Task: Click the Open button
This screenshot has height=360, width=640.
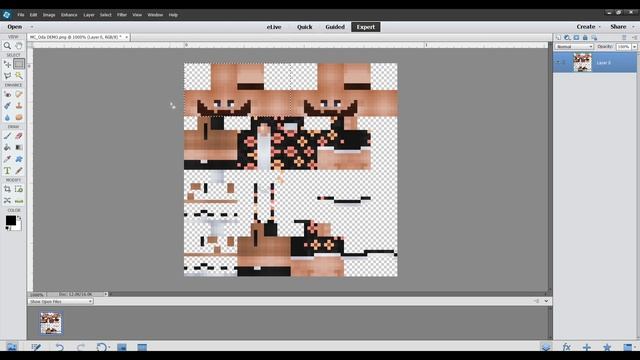Action: (15, 27)
